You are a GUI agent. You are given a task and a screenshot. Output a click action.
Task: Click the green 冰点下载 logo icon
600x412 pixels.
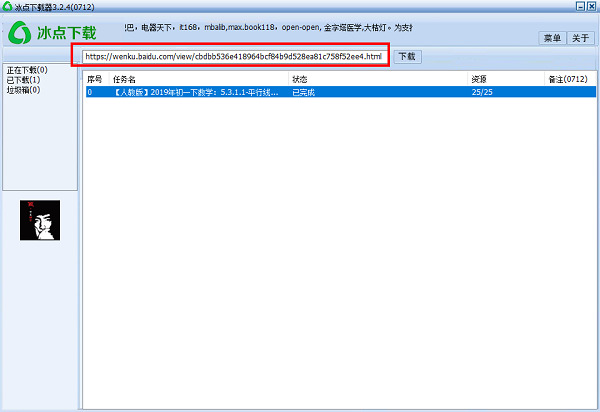click(20, 33)
